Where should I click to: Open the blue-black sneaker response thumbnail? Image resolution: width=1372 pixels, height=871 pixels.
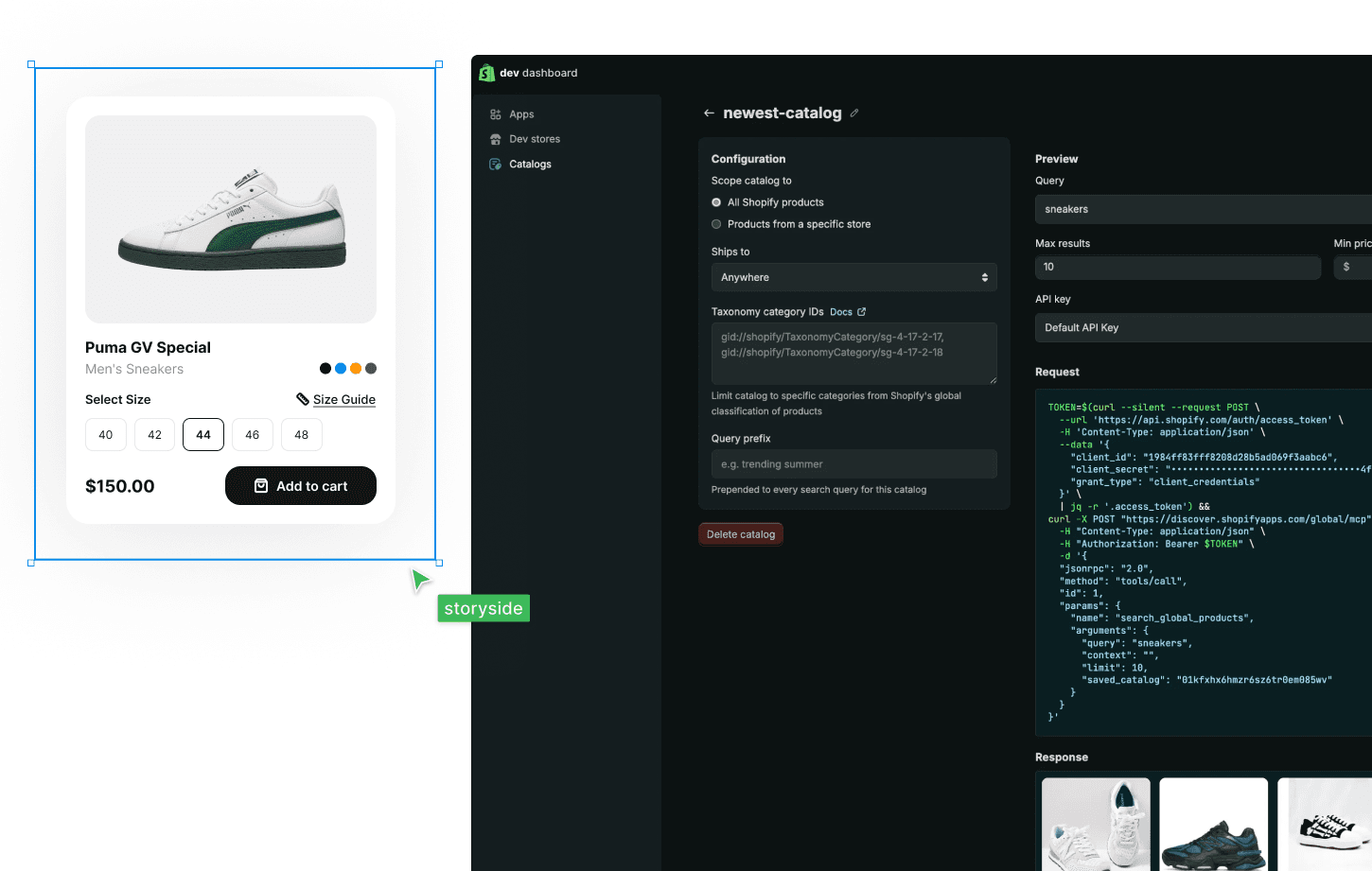1214,824
